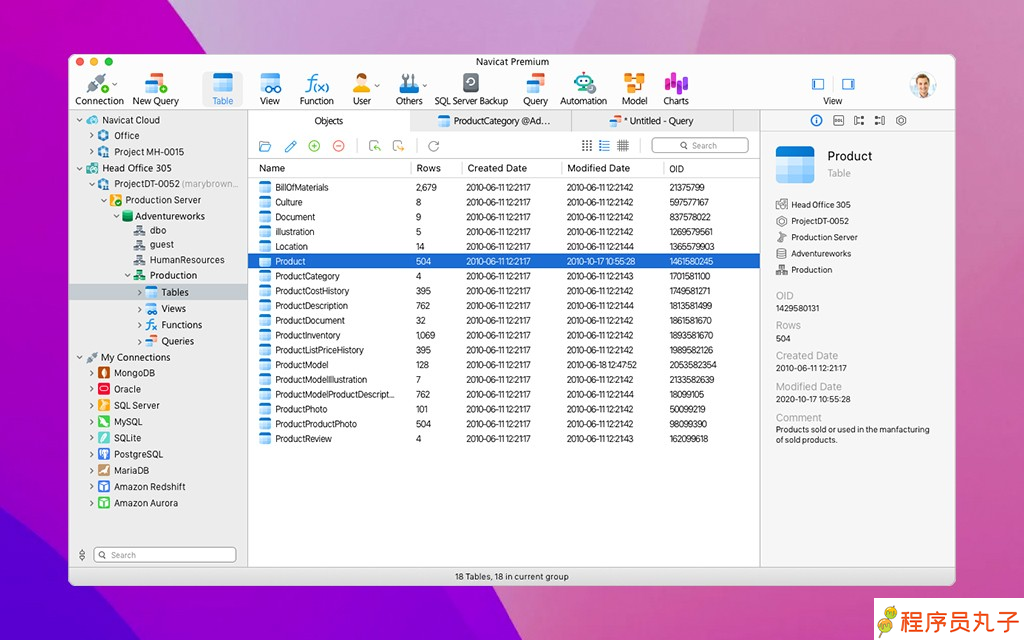Switch to the ProductCategory tab
Viewport: 1024px width, 640px height.
click(x=491, y=121)
